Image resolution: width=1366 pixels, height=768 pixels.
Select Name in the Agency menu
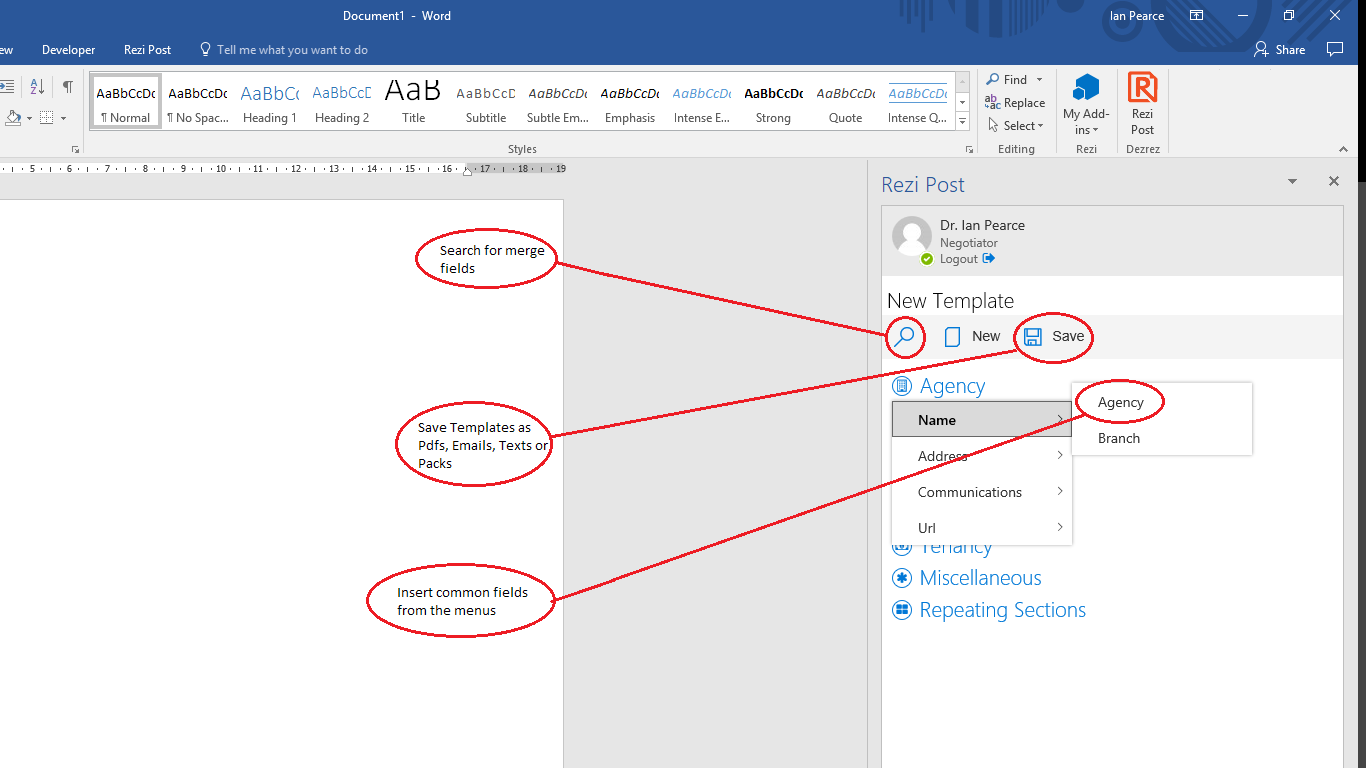[x=981, y=420]
